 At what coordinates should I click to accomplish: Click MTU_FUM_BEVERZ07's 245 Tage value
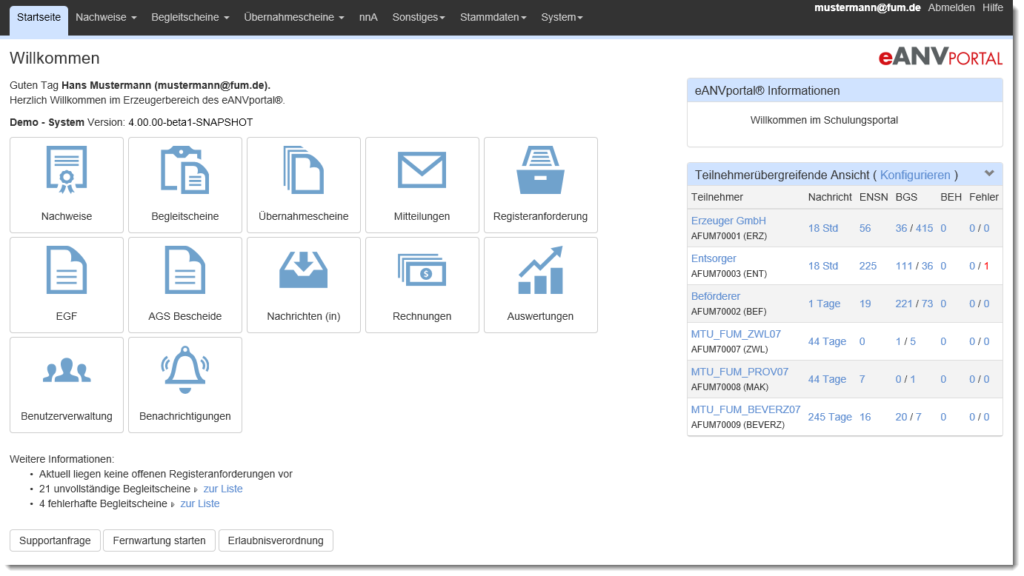tap(830, 417)
